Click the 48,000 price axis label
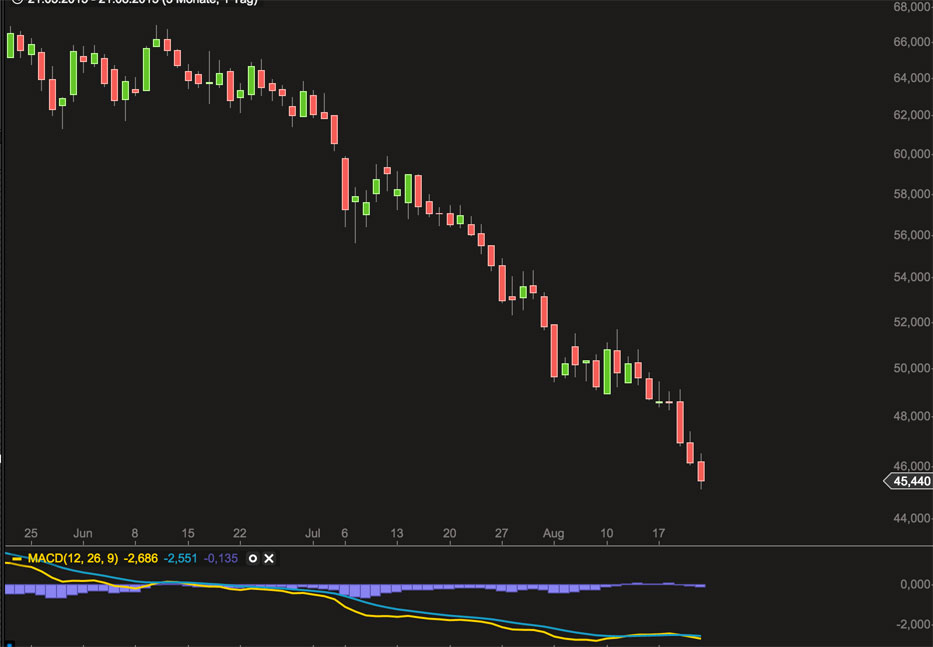Screen dimensions: 933x647 (912, 415)
